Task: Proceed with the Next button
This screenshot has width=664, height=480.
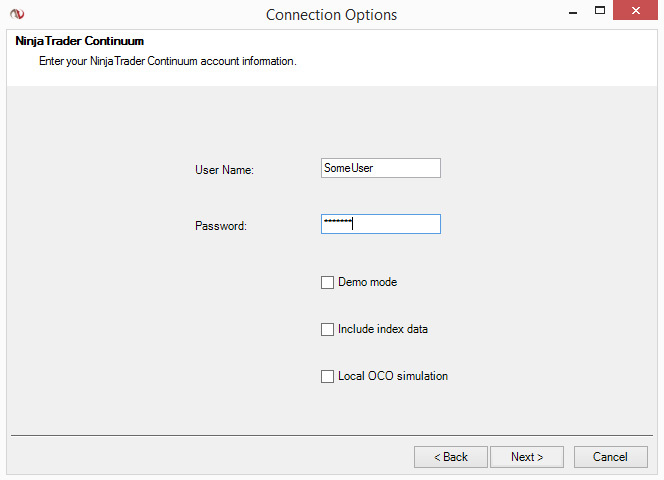Action: pyautogui.click(x=527, y=457)
